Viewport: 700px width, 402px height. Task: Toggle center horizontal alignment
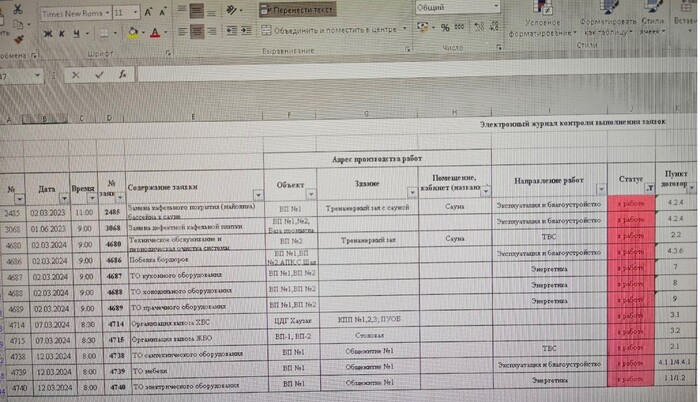[x=197, y=31]
